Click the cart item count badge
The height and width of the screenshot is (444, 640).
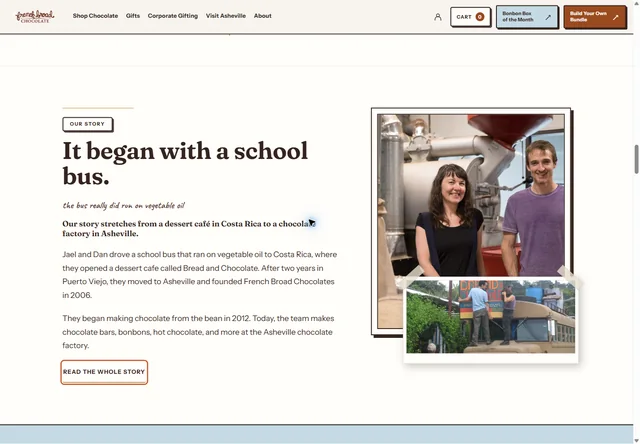(x=480, y=17)
